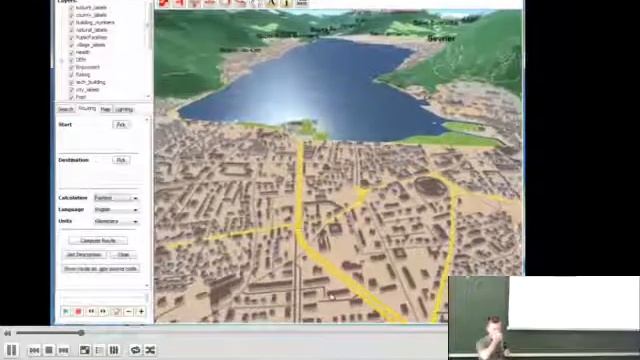The image size is (640, 360).
Task: Click the Compute Route button
Action: pos(98,241)
